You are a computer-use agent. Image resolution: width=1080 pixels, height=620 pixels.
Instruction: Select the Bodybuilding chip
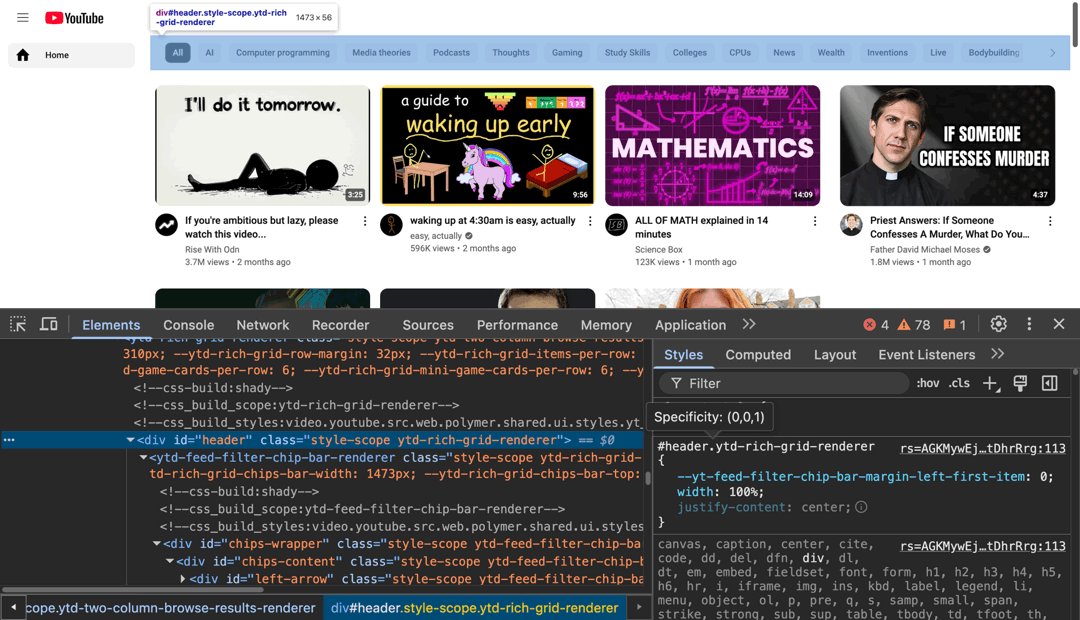point(993,52)
